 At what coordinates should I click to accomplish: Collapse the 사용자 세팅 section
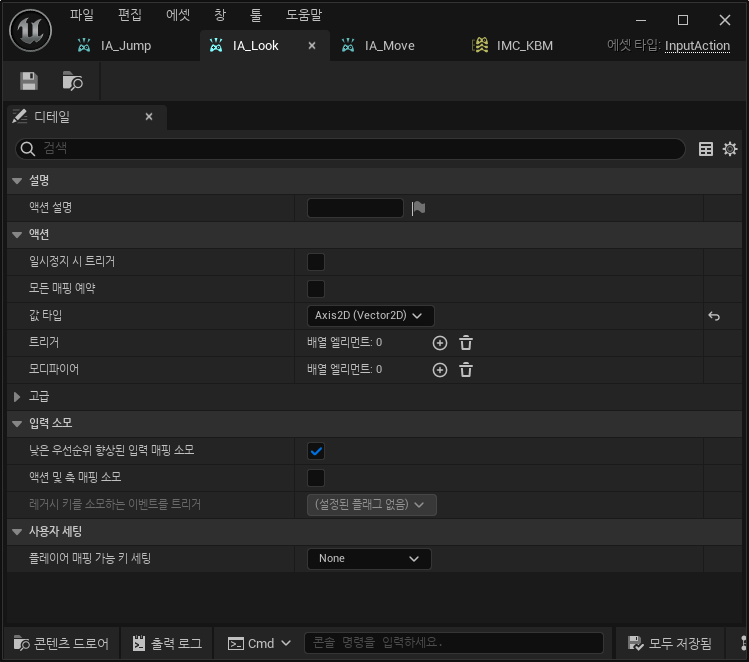(17, 532)
